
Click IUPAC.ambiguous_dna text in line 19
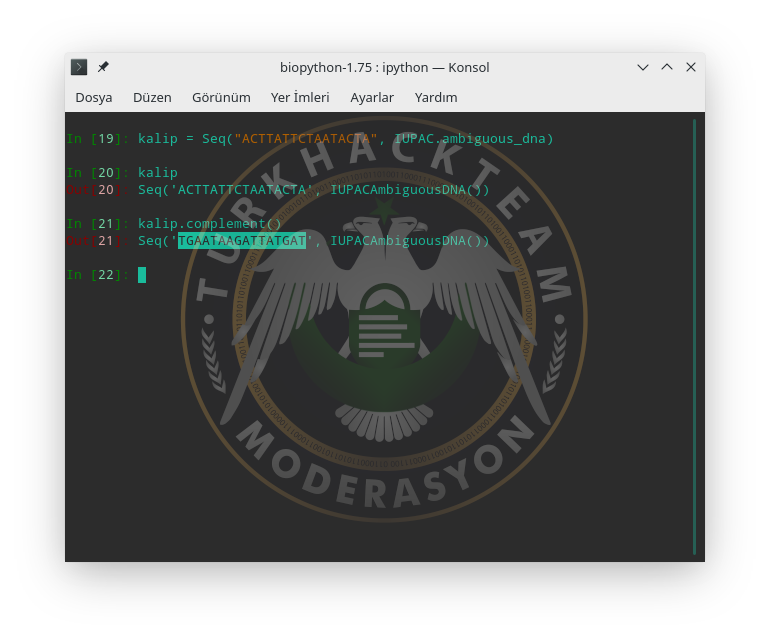coord(473,139)
